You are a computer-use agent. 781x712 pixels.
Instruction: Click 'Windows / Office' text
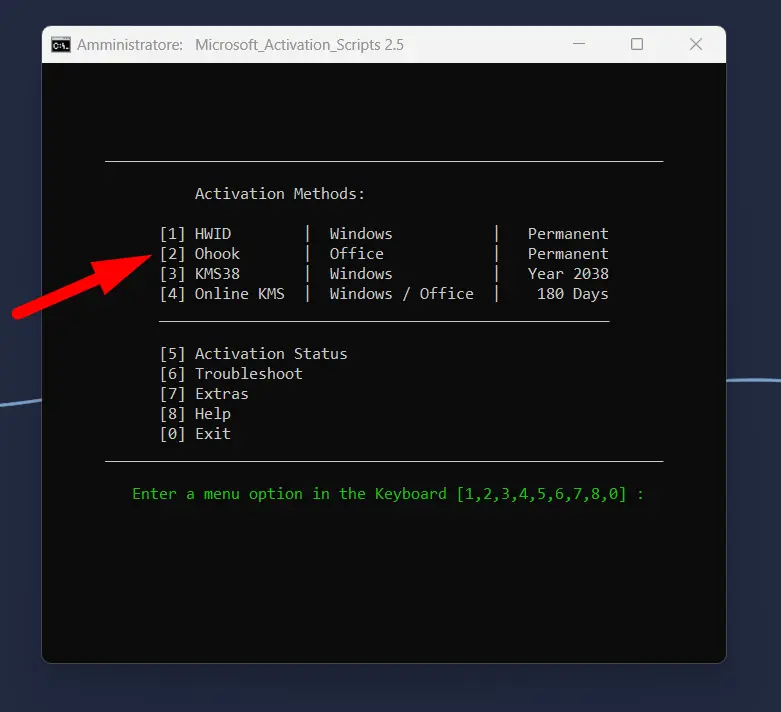pos(401,293)
